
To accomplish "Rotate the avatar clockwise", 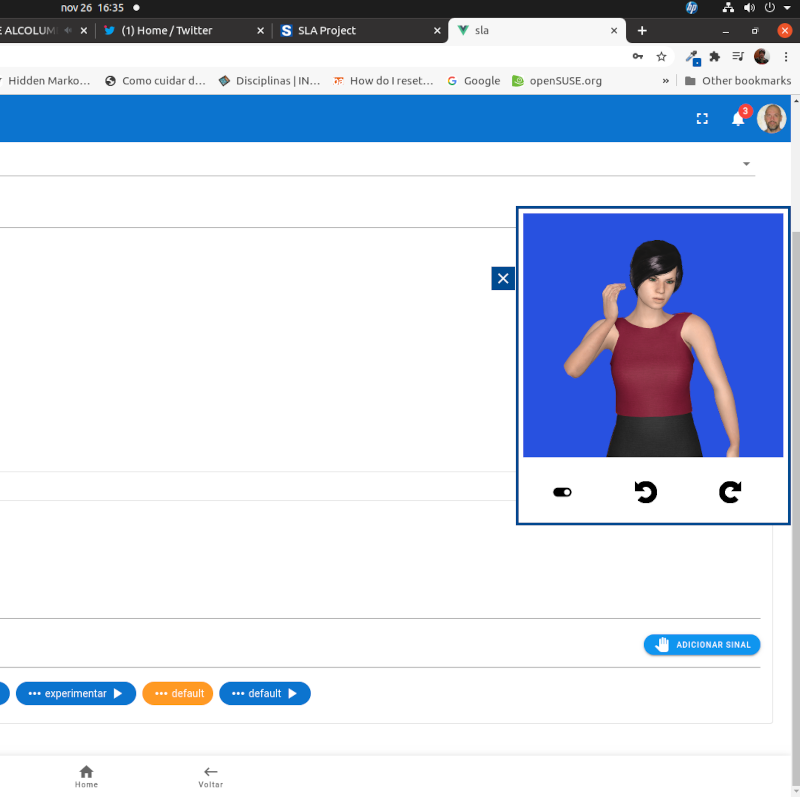I will point(730,492).
